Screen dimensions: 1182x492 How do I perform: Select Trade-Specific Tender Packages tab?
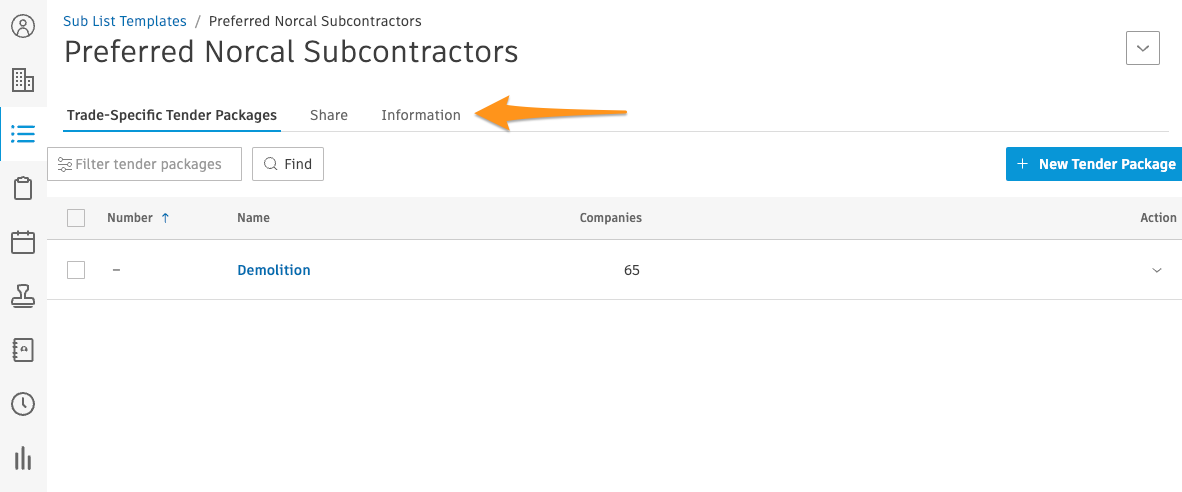172,115
